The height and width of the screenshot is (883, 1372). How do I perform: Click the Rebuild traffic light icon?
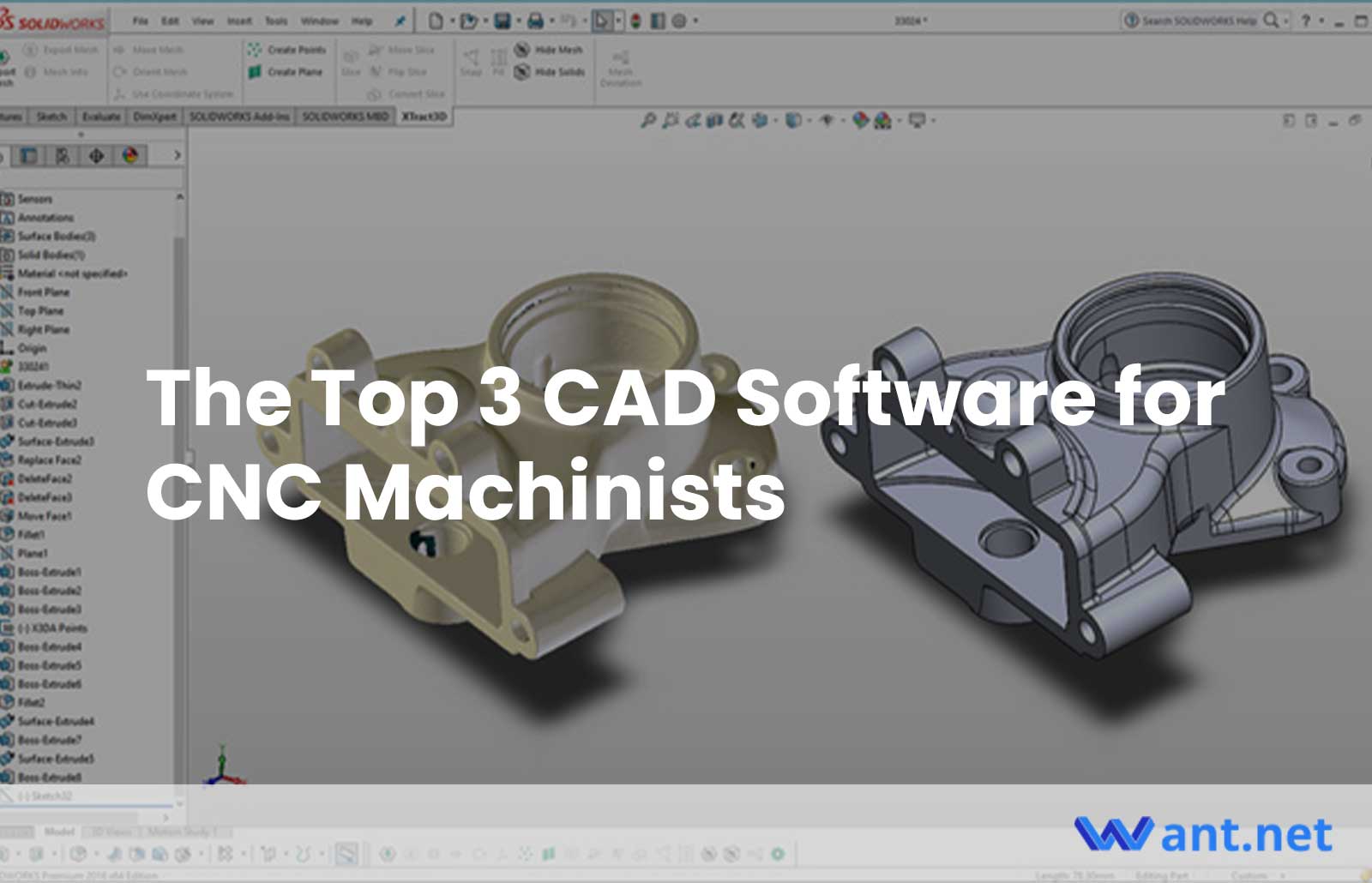(x=635, y=21)
